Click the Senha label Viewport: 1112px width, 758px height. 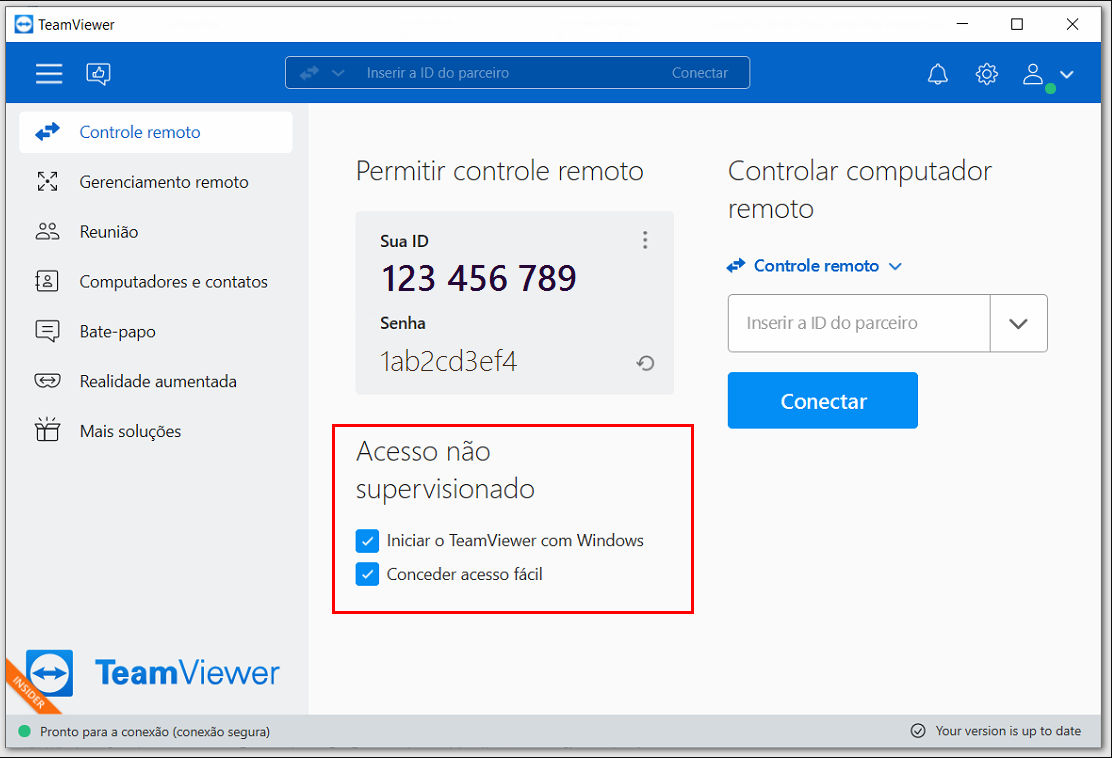coord(403,323)
